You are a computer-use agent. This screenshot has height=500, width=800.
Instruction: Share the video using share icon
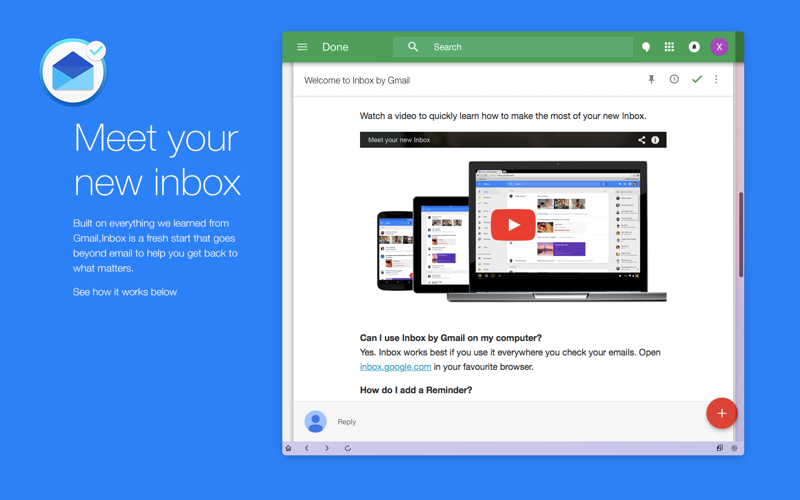click(x=641, y=140)
